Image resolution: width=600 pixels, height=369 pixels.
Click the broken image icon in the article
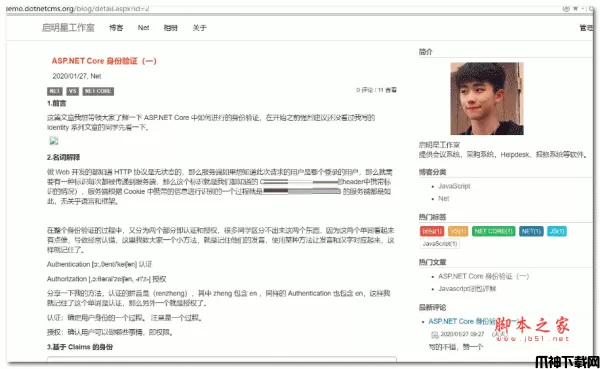(x=54, y=141)
